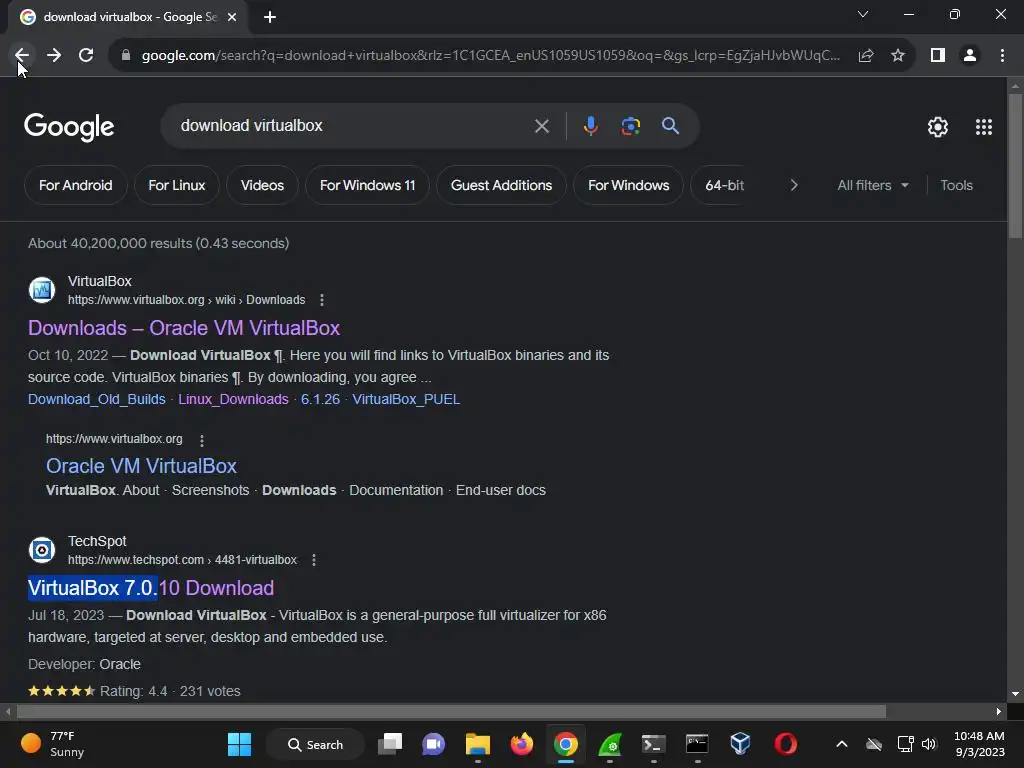Close the download virtualbox tab

point(231,17)
